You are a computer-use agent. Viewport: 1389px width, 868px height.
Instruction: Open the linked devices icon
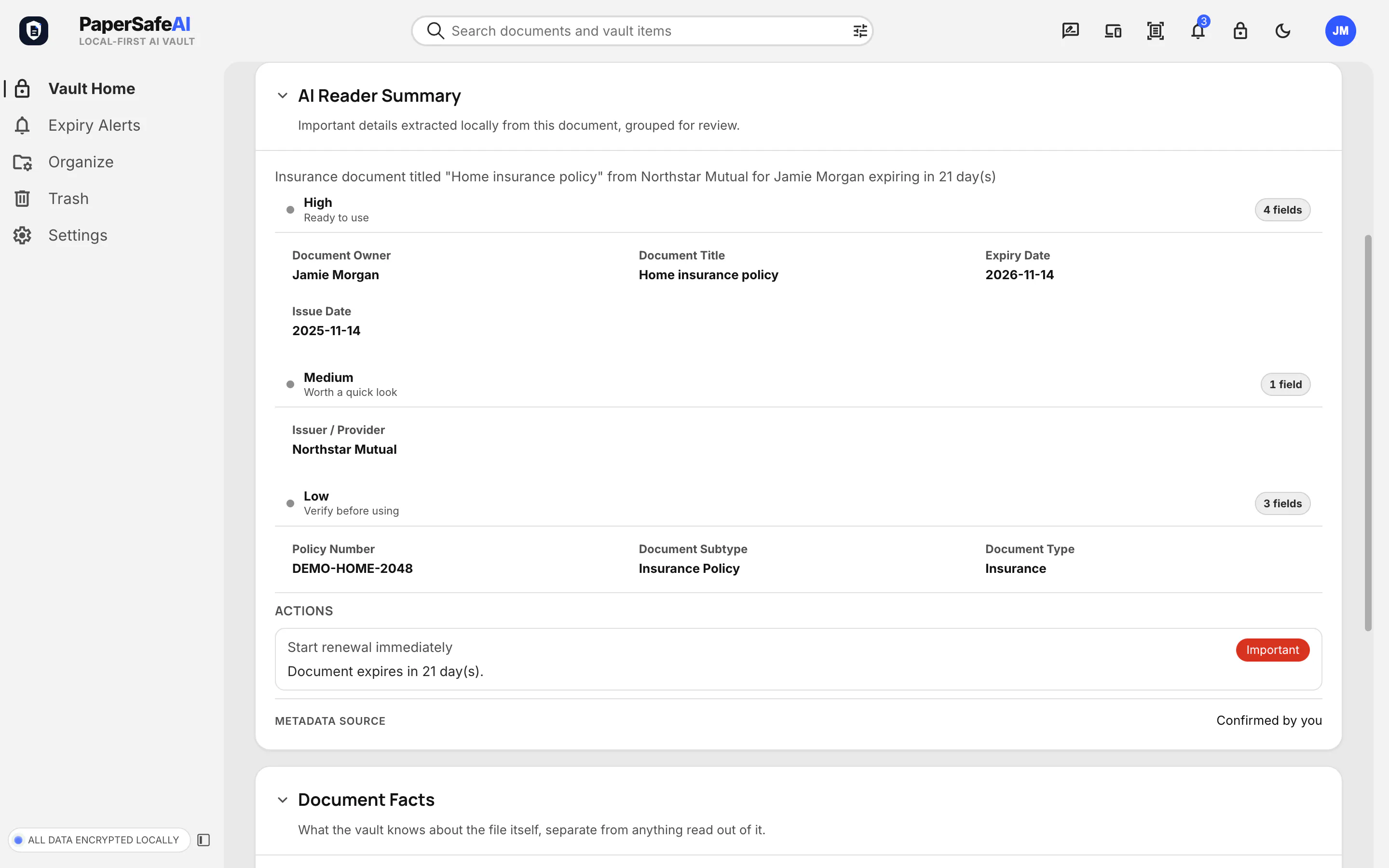point(1113,31)
